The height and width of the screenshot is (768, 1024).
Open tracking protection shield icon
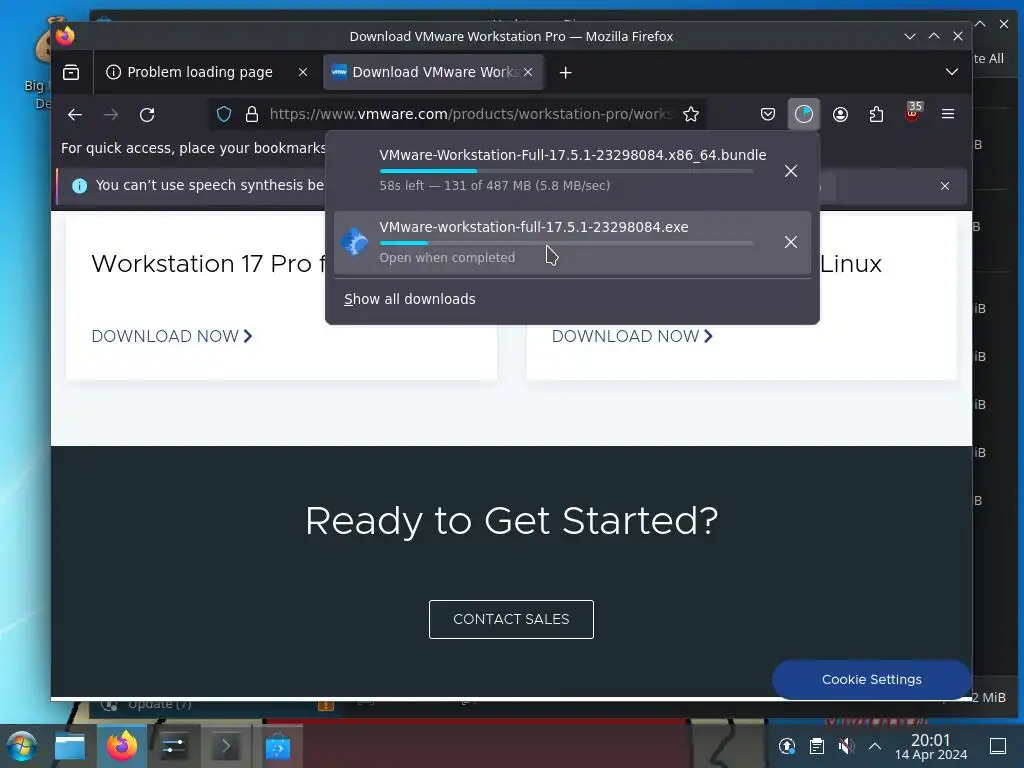[224, 114]
